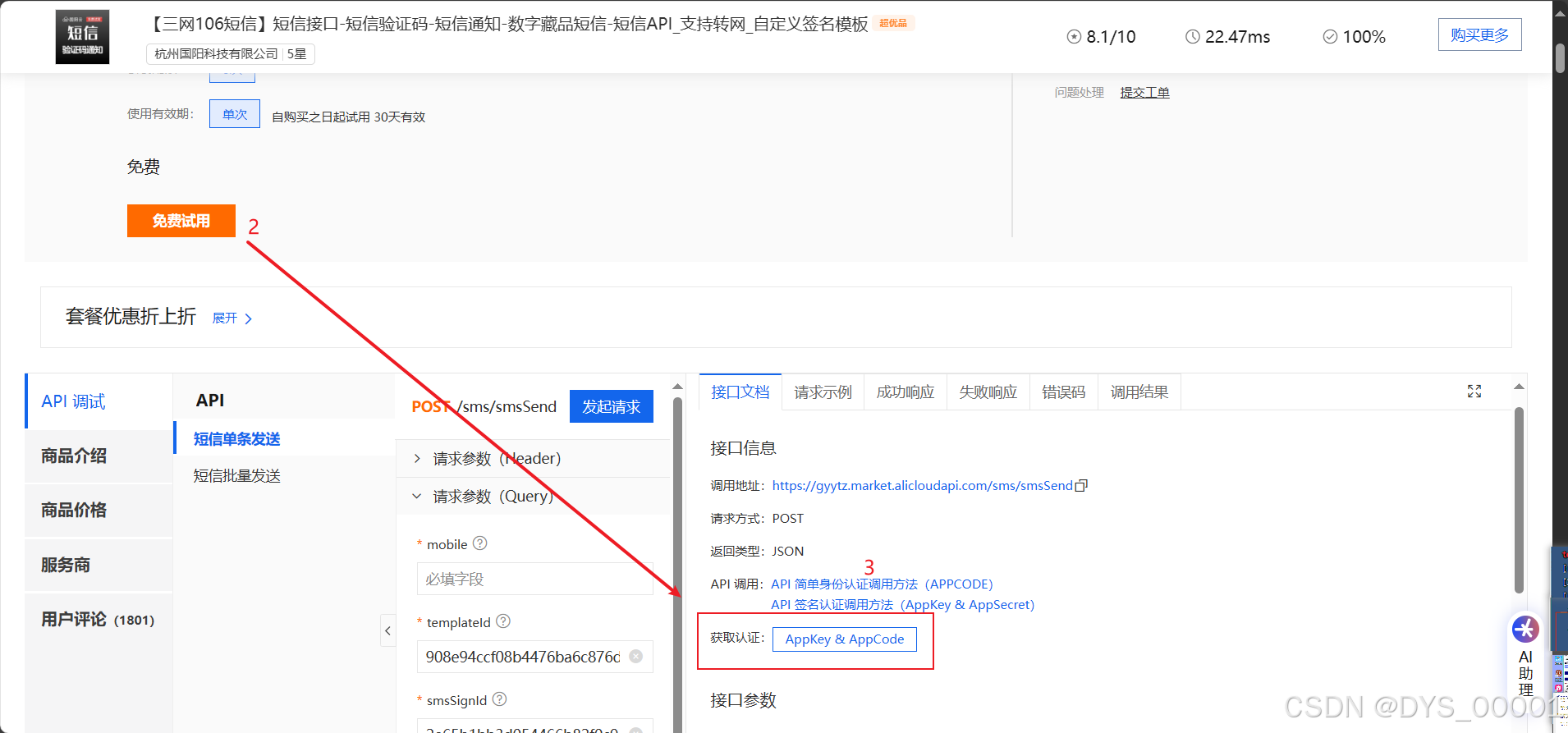The image size is (1568, 733).
Task: Expand 请求参数 (Header) section
Action: tap(534, 458)
